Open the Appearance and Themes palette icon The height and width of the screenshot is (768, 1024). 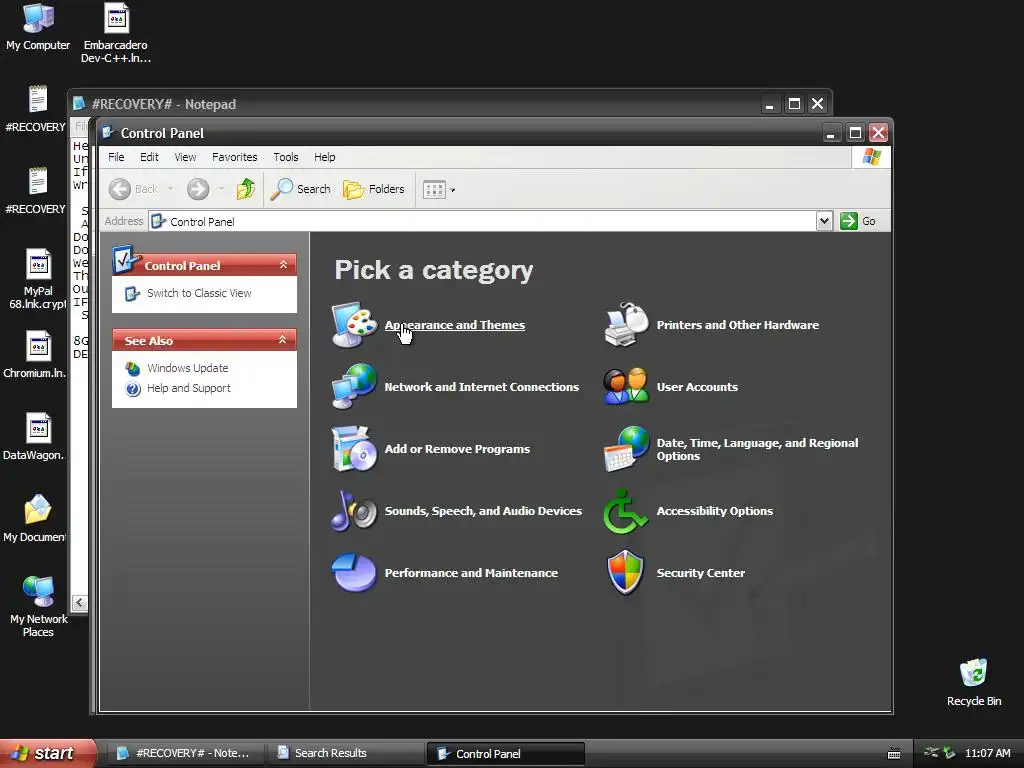pyautogui.click(x=354, y=325)
